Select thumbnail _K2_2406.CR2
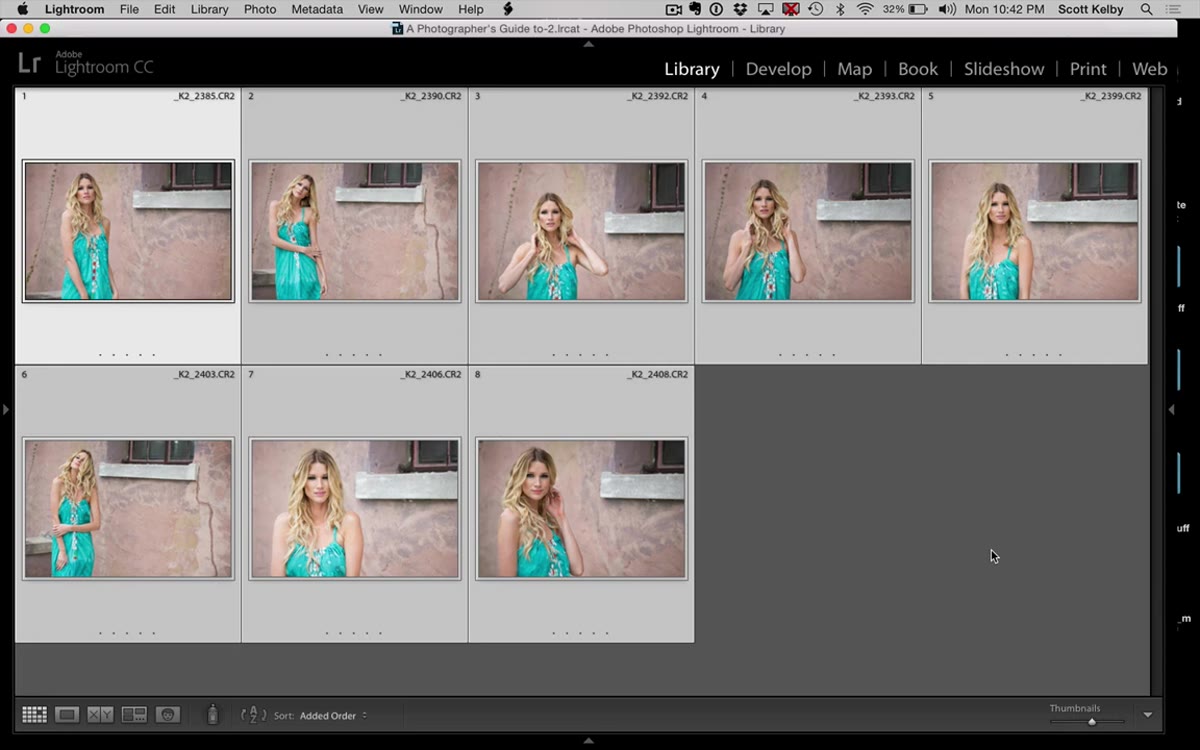 tap(354, 509)
